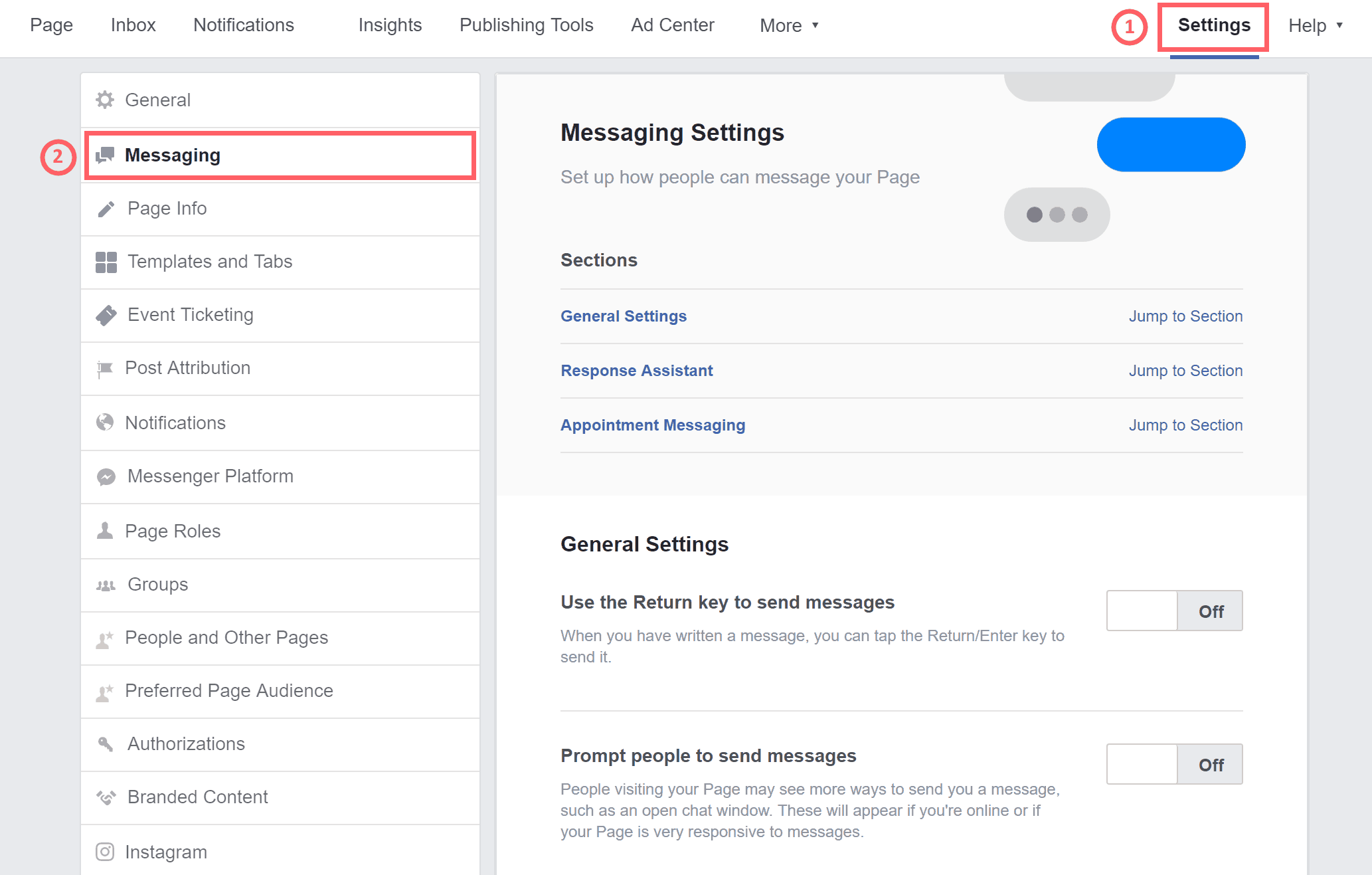
Task: Click the Messaging chat bubble icon
Action: tap(106, 155)
